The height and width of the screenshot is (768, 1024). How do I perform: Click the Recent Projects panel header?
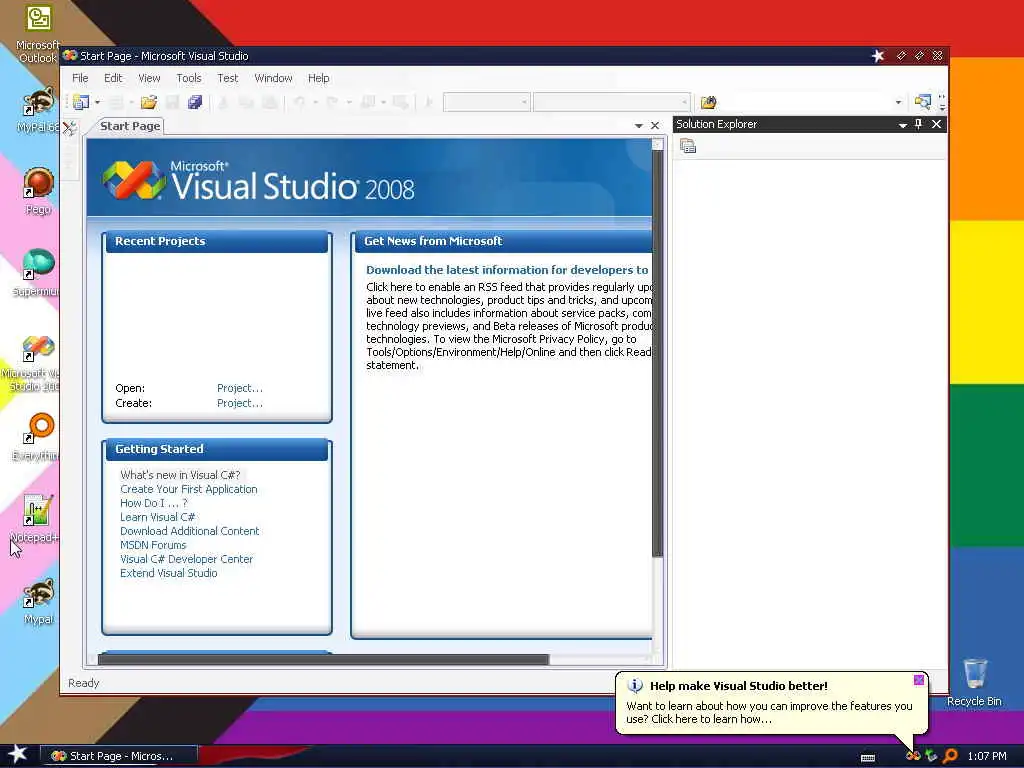coord(216,241)
